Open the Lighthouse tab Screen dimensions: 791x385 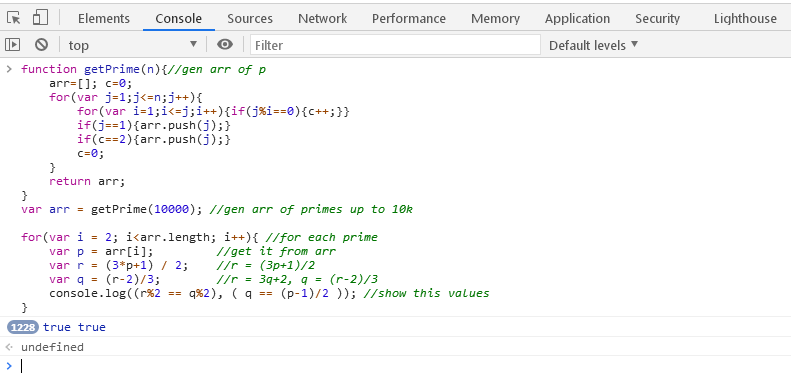coord(745,19)
